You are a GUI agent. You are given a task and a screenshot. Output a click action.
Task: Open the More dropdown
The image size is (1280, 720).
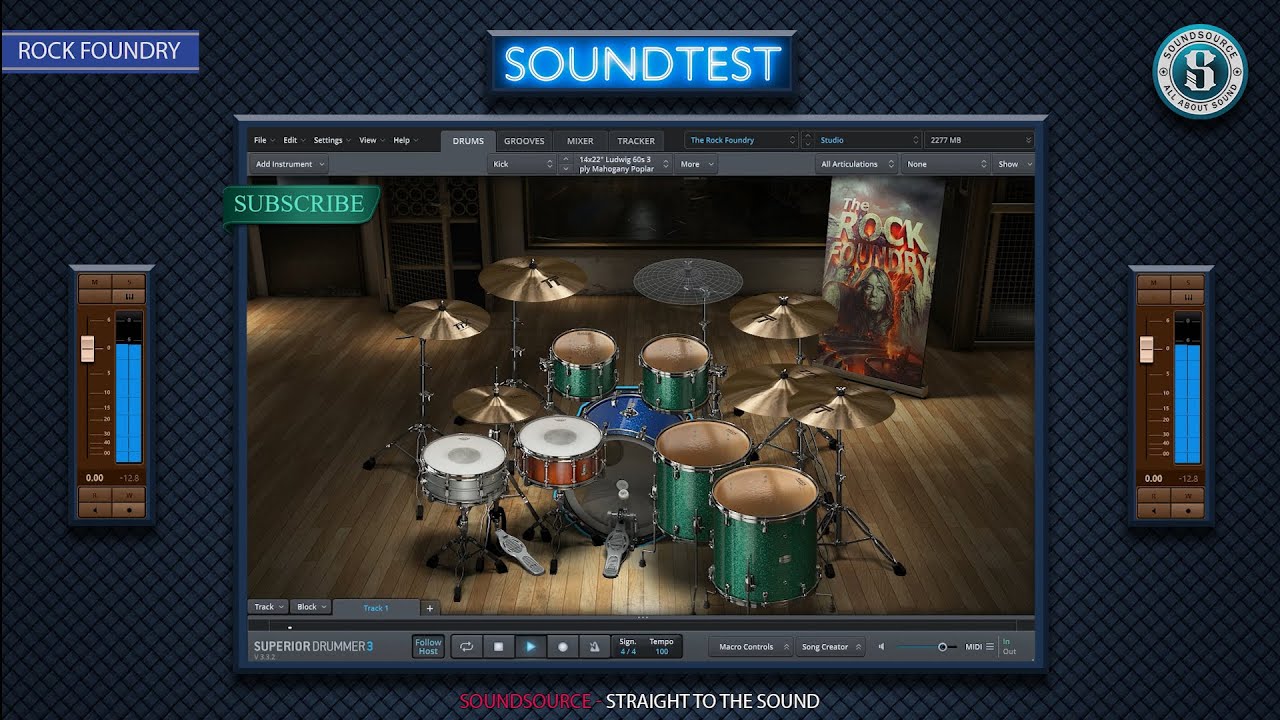click(x=697, y=164)
